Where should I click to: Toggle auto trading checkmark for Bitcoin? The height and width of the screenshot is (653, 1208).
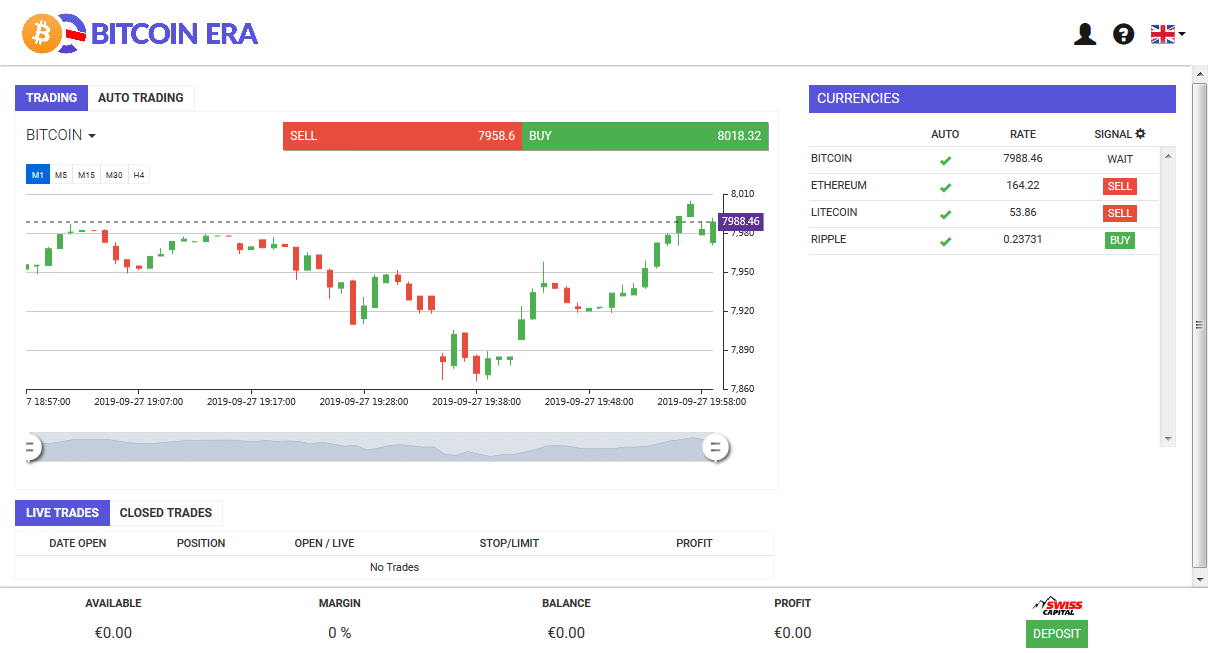945,158
